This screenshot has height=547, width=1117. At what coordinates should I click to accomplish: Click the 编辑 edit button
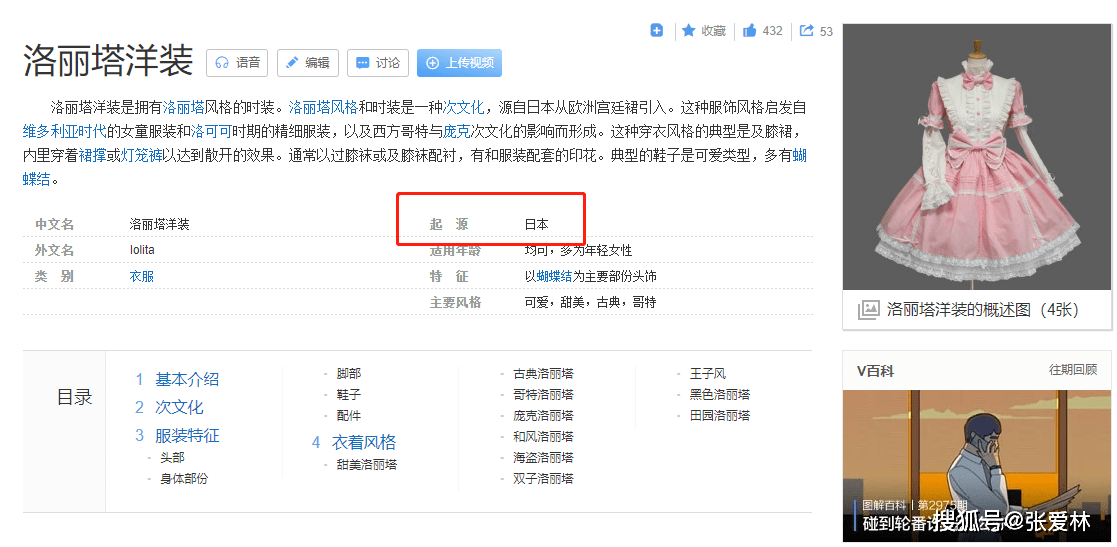(x=307, y=63)
